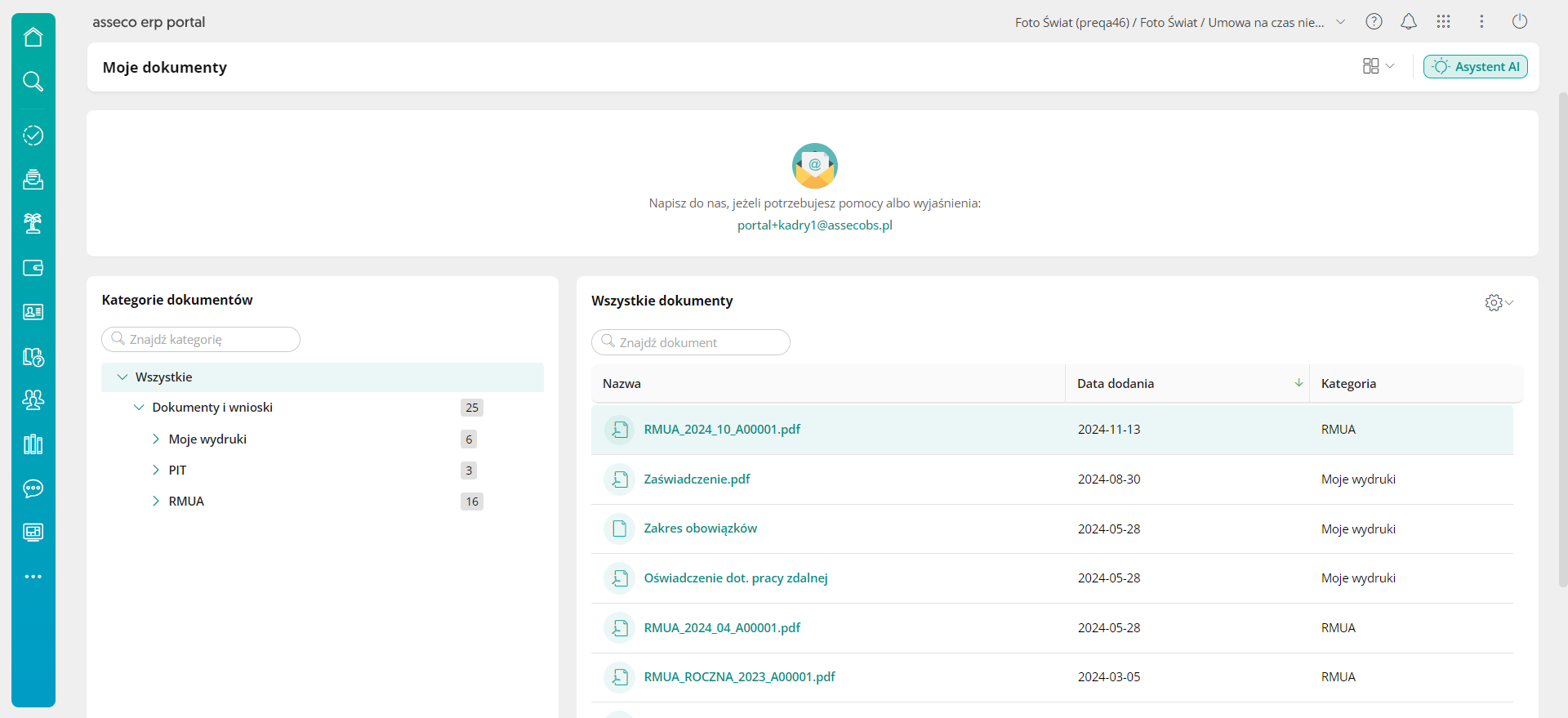
Task: Open the sidebar books library icon
Action: 33,444
